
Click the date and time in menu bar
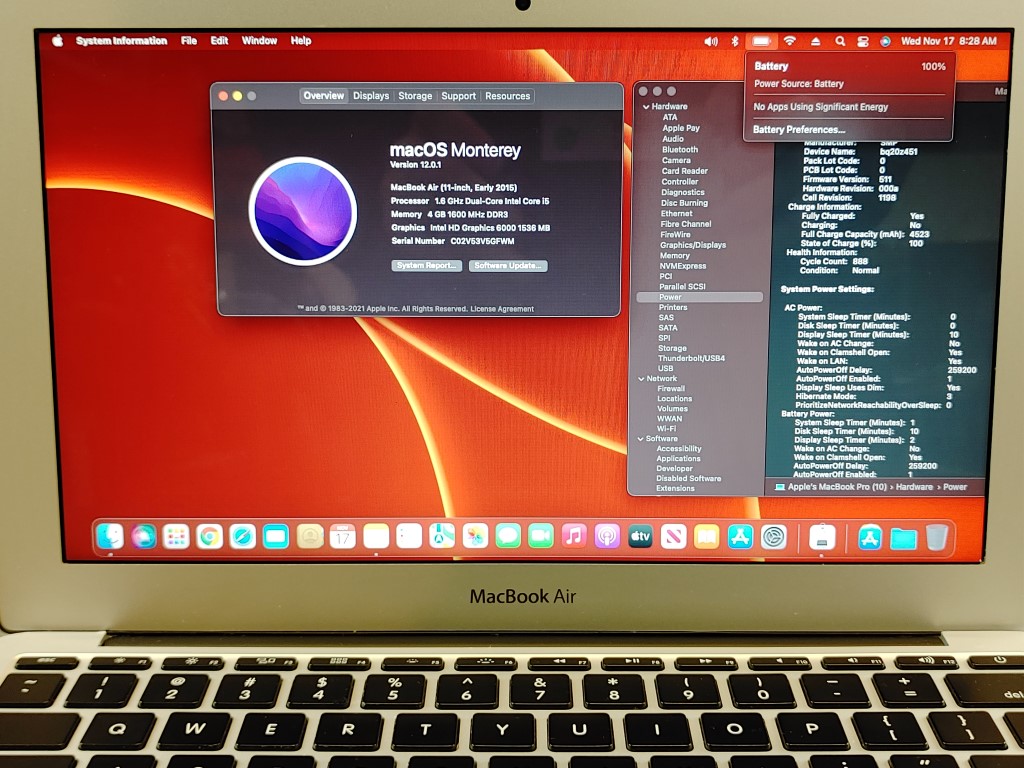(949, 41)
